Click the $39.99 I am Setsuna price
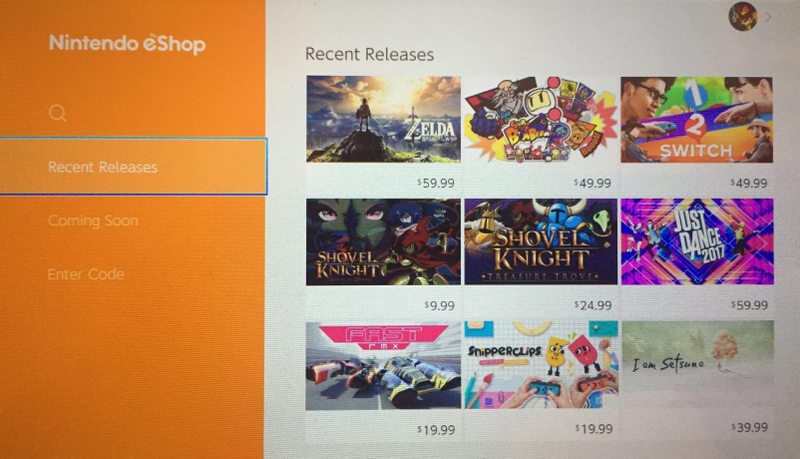This screenshot has width=800, height=459. [749, 427]
